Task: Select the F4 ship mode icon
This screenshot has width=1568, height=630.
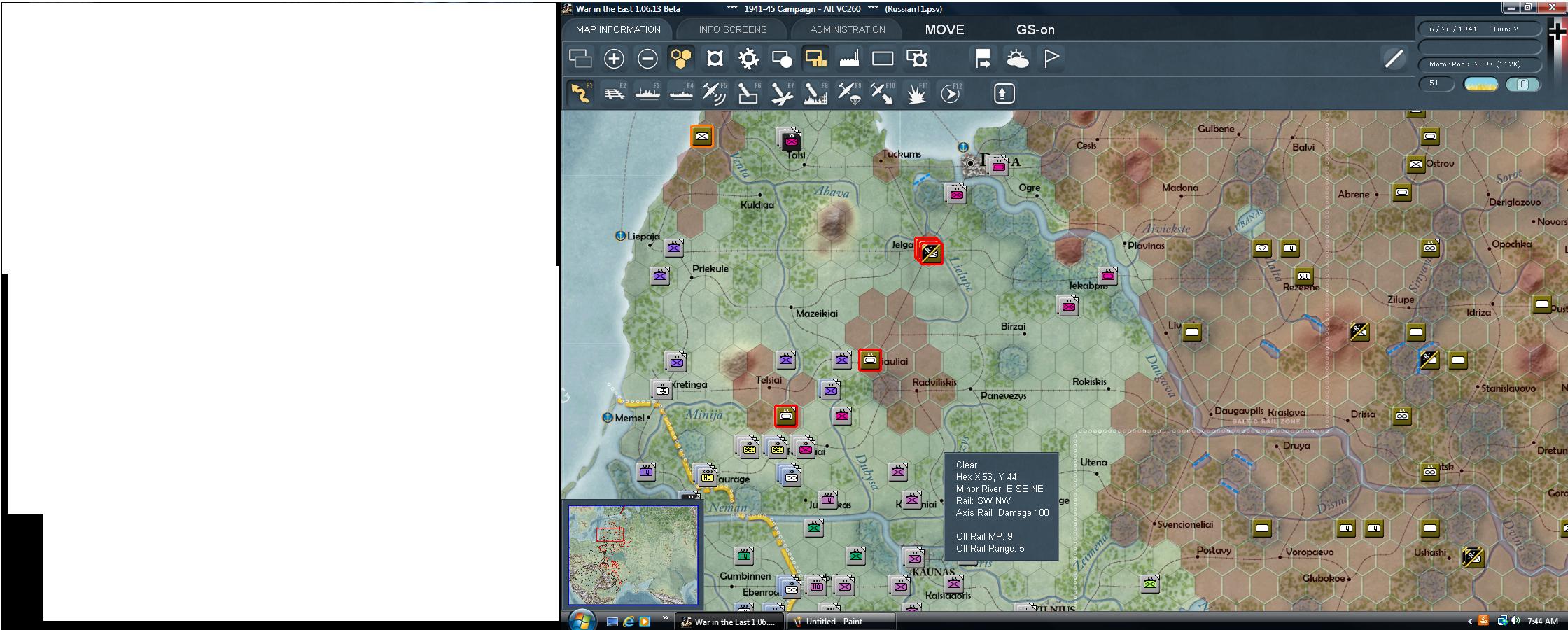Action: tap(681, 93)
